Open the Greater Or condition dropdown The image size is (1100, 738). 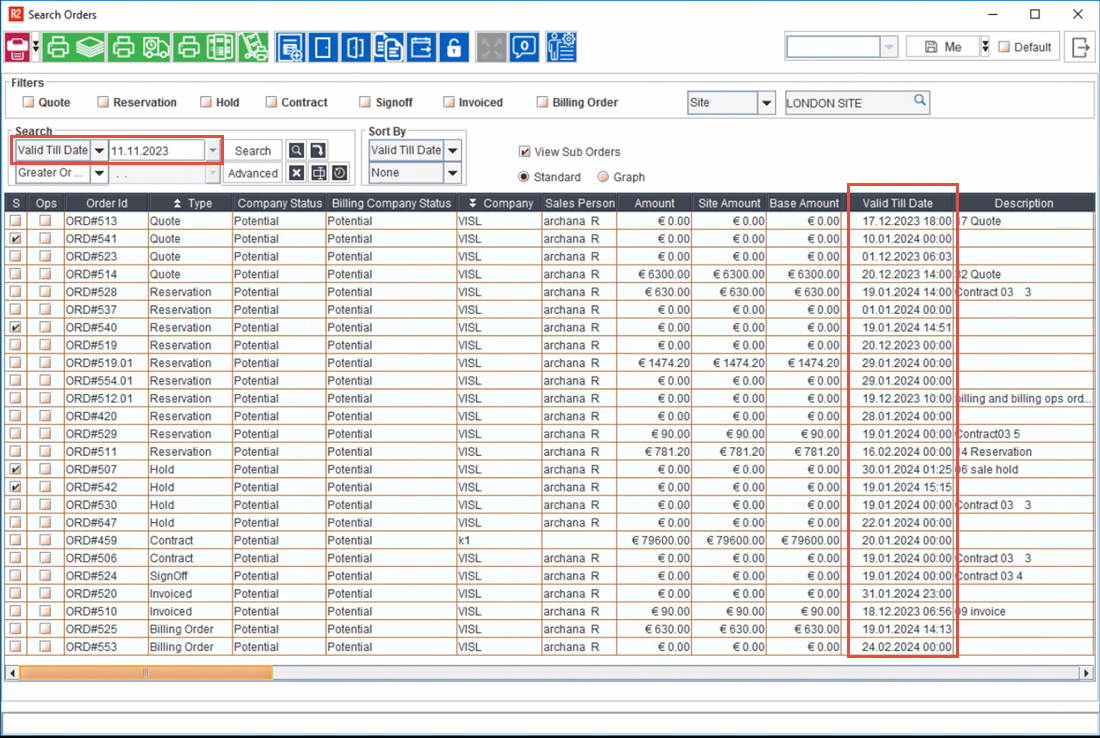(x=99, y=173)
